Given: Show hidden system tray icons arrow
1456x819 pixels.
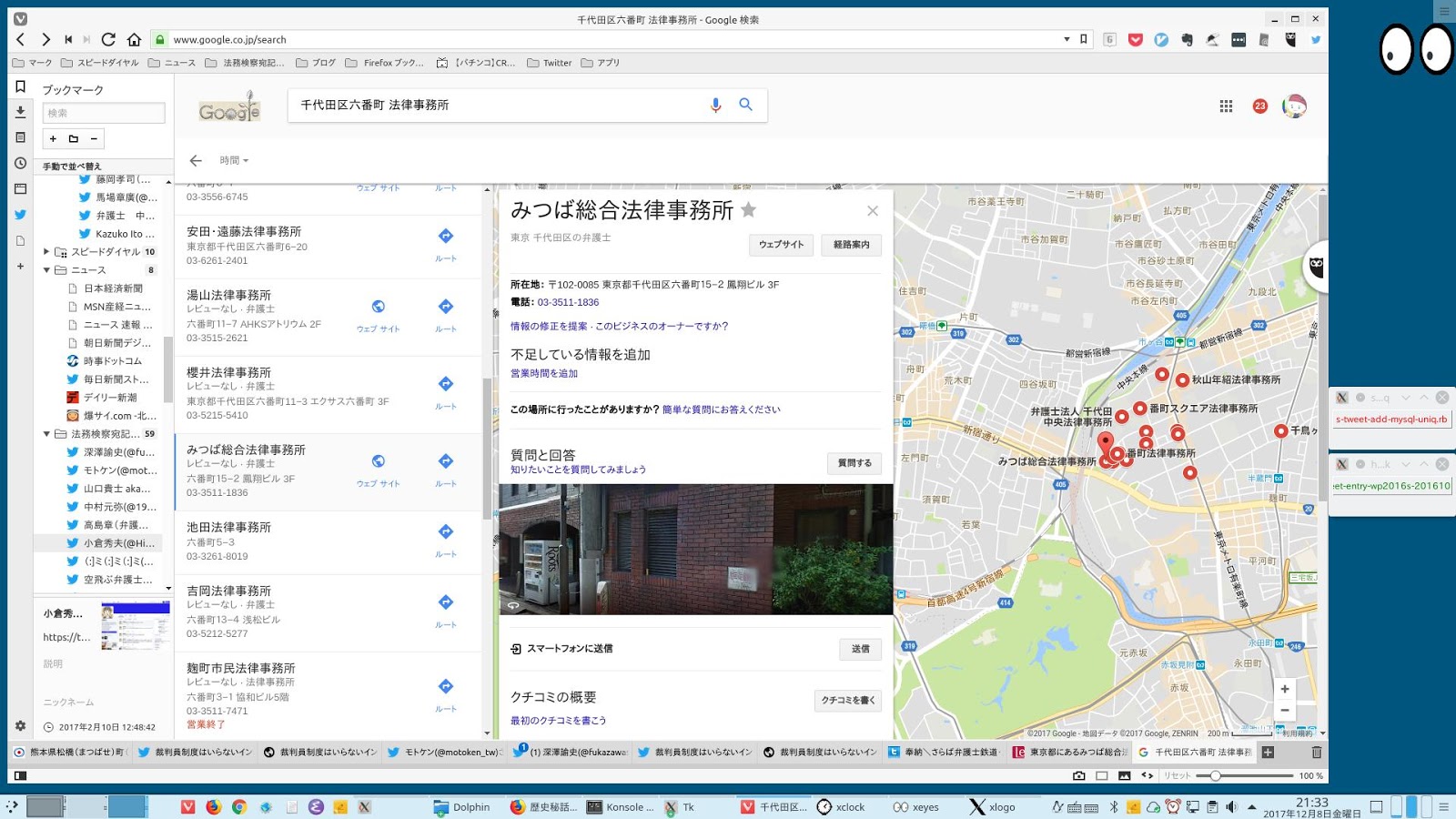Looking at the screenshot, I should pos(1252,807).
